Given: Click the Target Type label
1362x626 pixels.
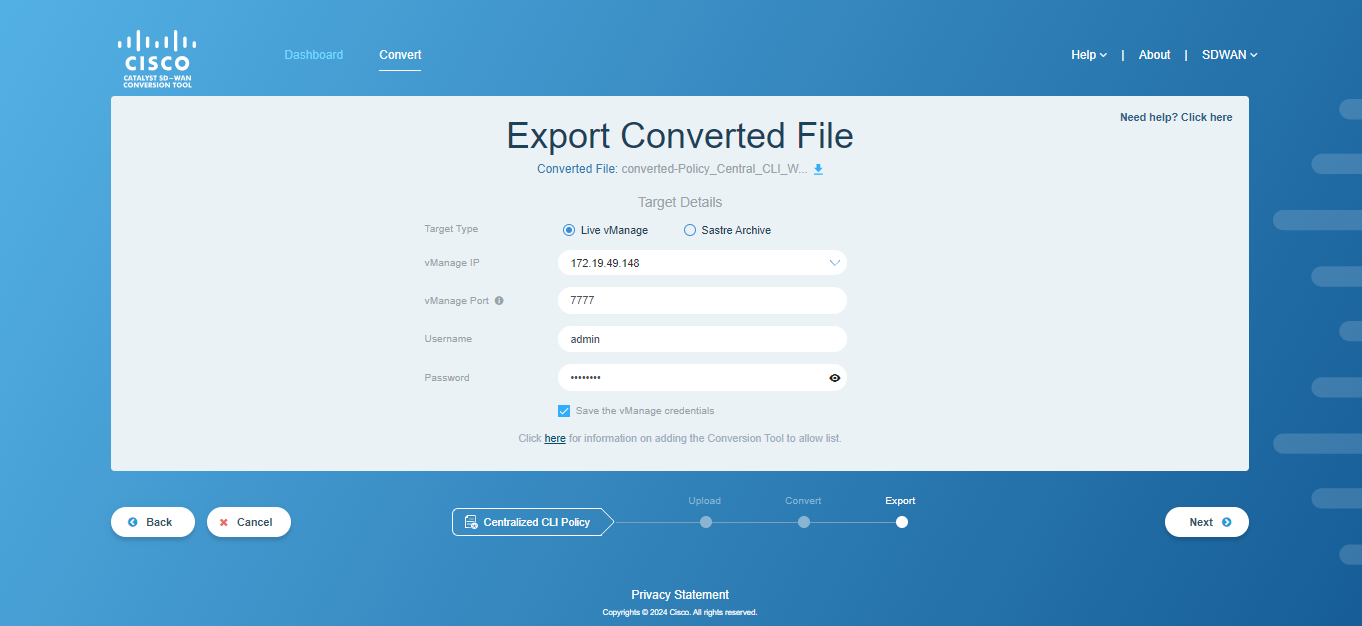Looking at the screenshot, I should 451,229.
